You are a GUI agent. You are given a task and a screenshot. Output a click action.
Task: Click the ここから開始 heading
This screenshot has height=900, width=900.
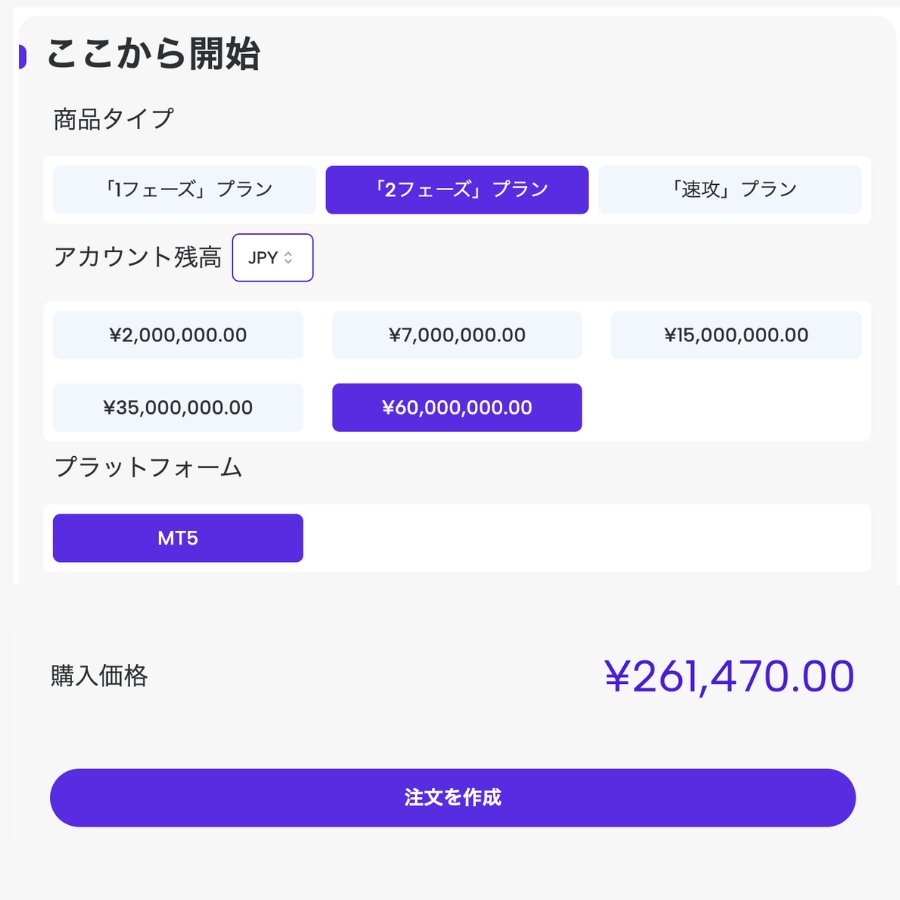click(x=153, y=54)
